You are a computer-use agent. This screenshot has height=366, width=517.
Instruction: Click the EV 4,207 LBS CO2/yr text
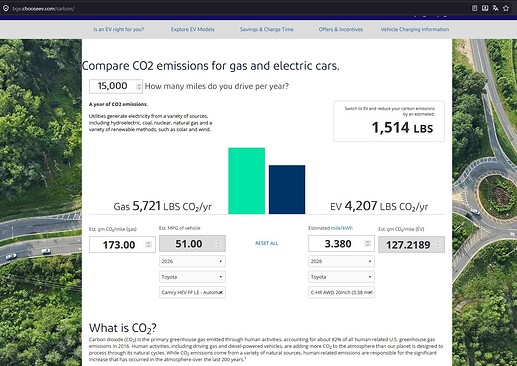(x=379, y=206)
